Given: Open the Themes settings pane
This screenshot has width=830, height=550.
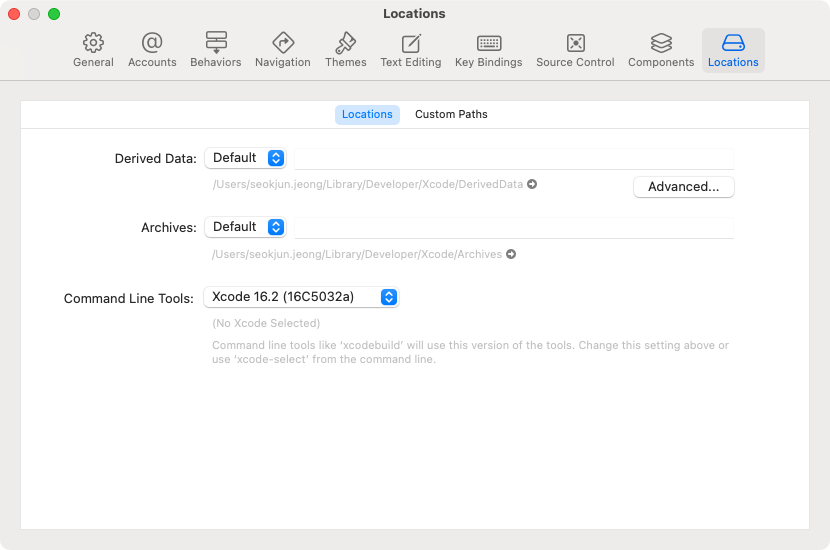Looking at the screenshot, I should pyautogui.click(x=346, y=50).
